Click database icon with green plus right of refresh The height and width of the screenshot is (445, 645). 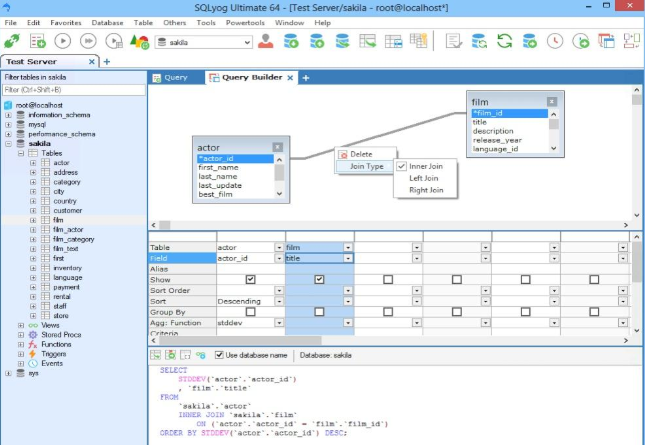coord(530,41)
